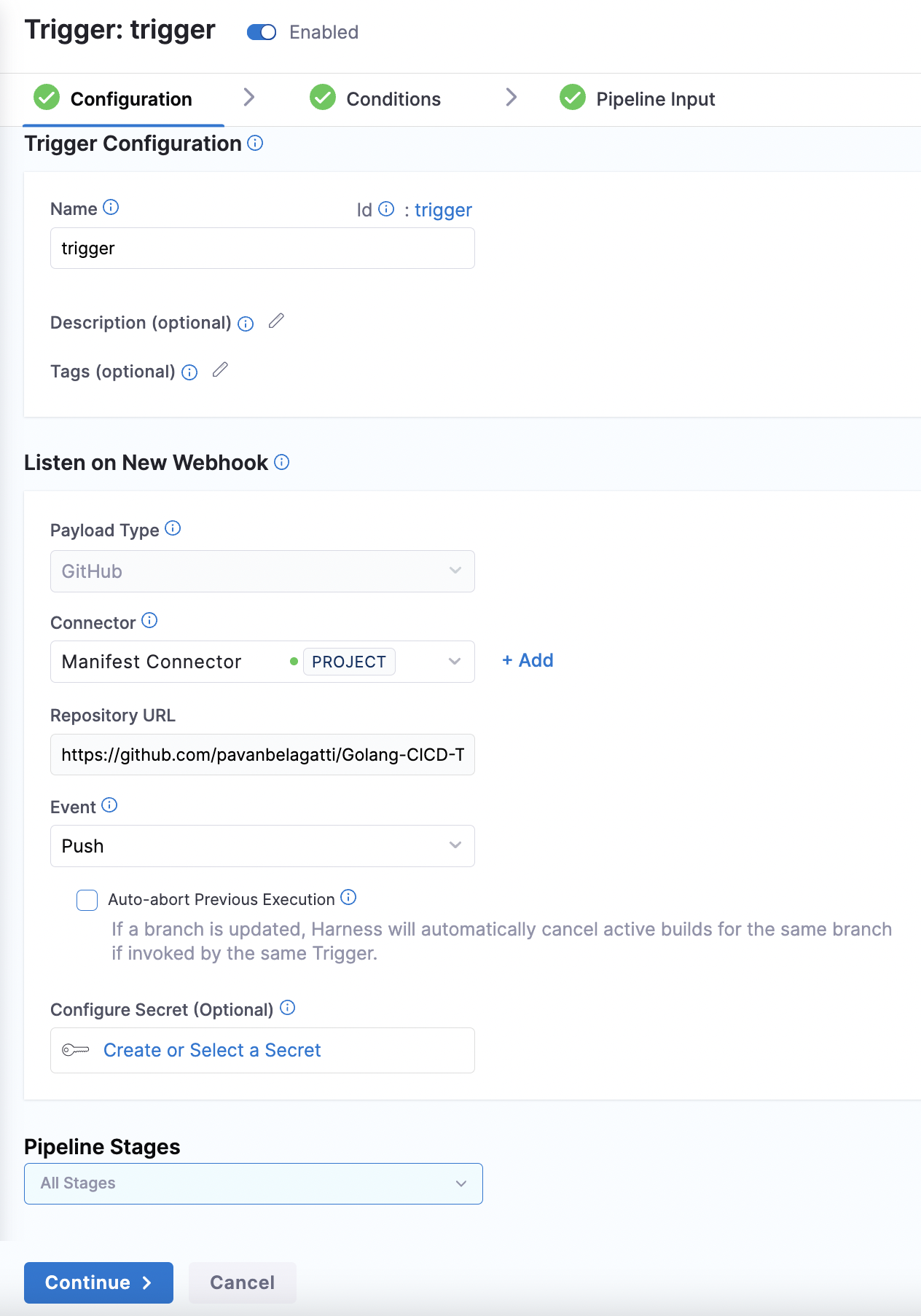Image resolution: width=921 pixels, height=1316 pixels.
Task: Click the Create or Select a Secret link
Action: pyautogui.click(x=212, y=1049)
